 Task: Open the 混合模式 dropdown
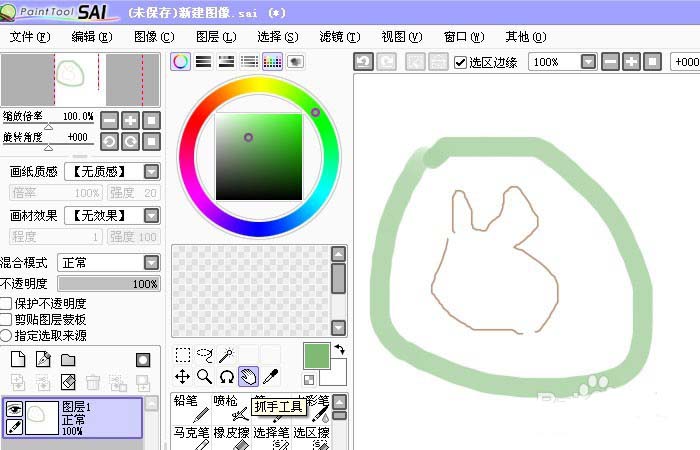point(152,262)
